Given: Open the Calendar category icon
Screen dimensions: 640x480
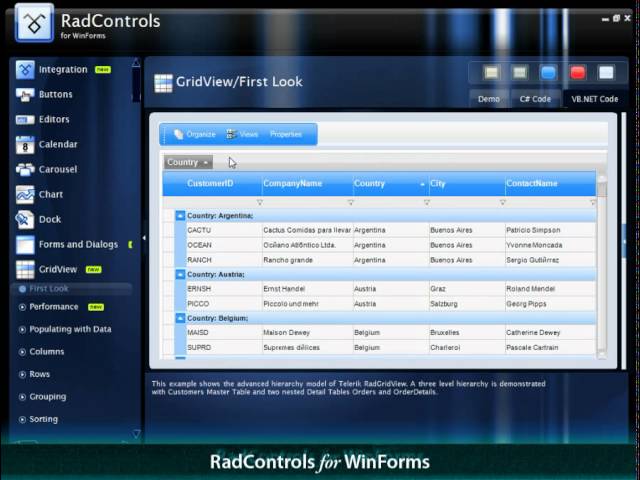Looking at the screenshot, I should click(x=25, y=144).
